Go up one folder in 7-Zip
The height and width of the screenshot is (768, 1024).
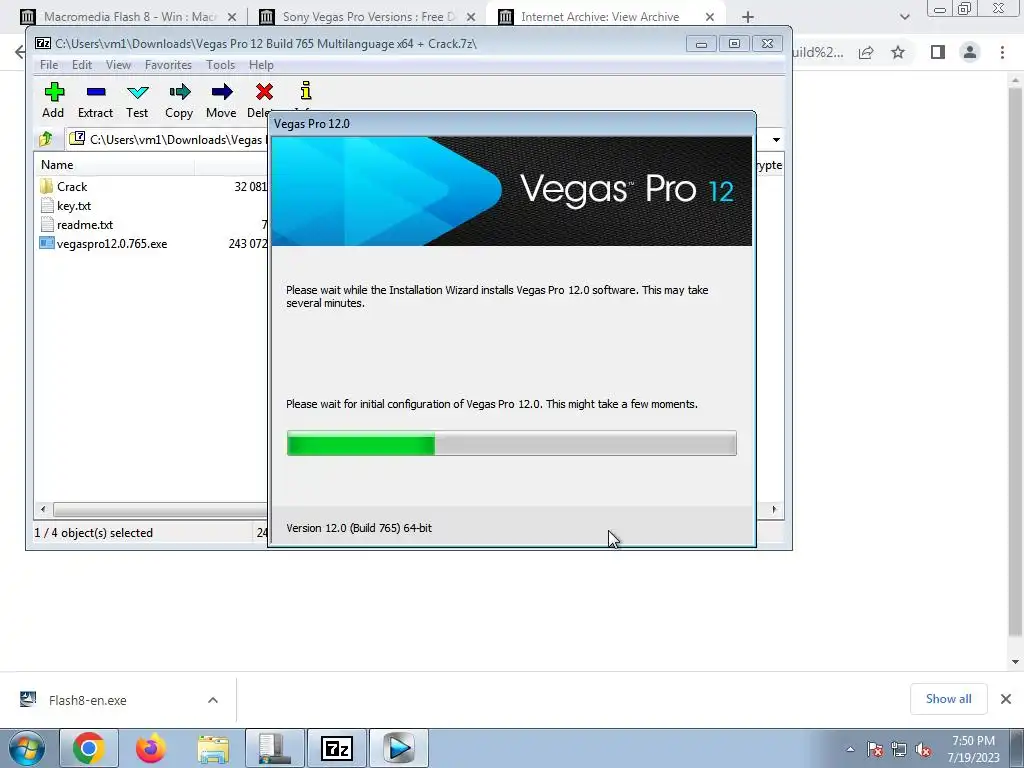46,139
